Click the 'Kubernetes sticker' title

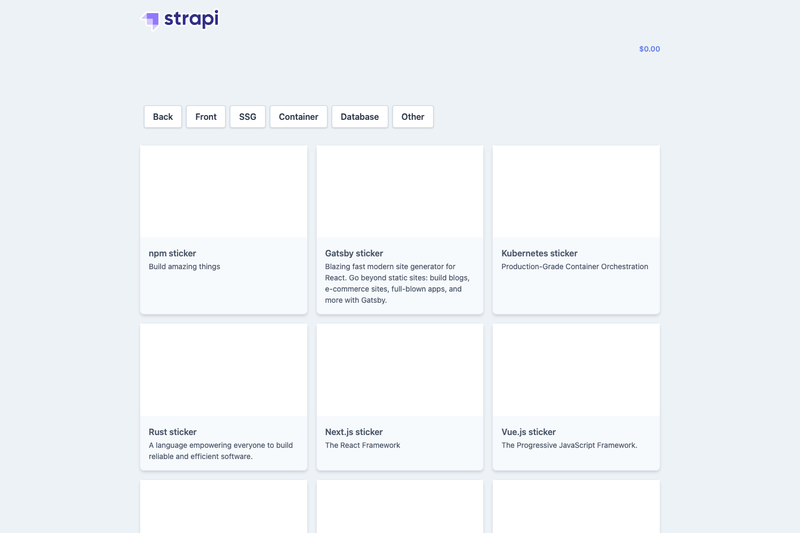pos(539,253)
